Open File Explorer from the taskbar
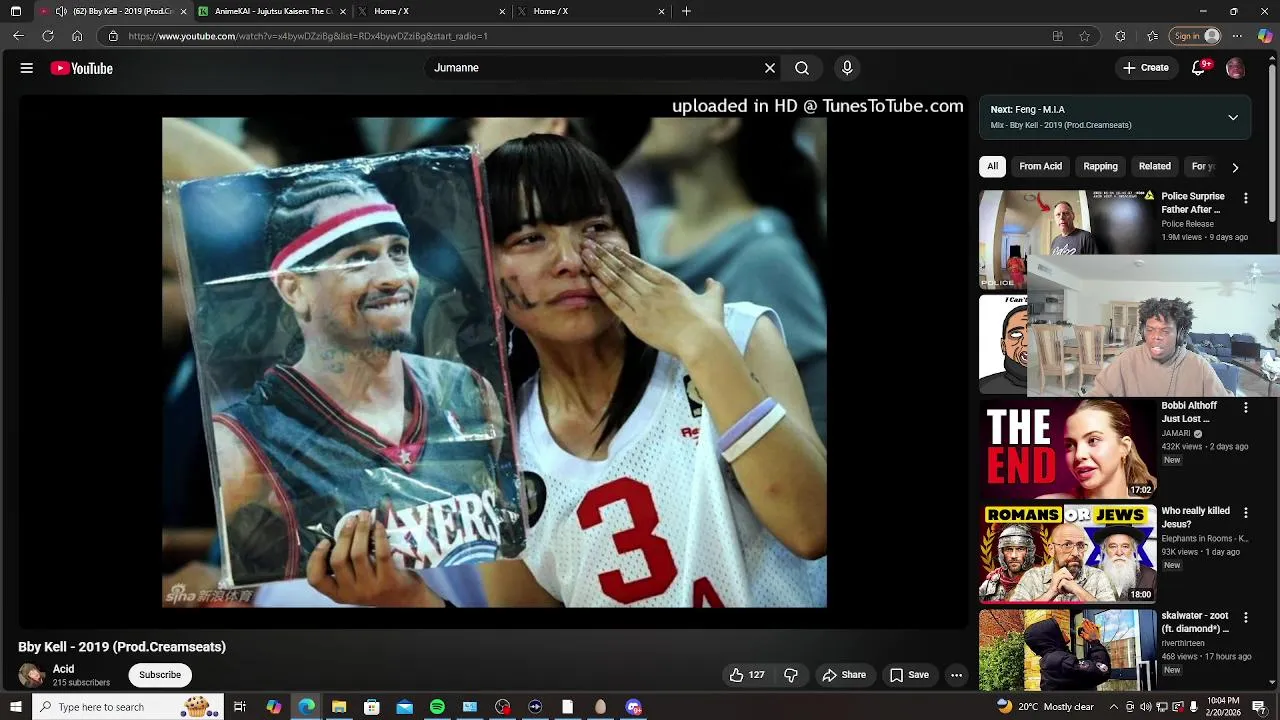1280x720 pixels. pyautogui.click(x=339, y=707)
